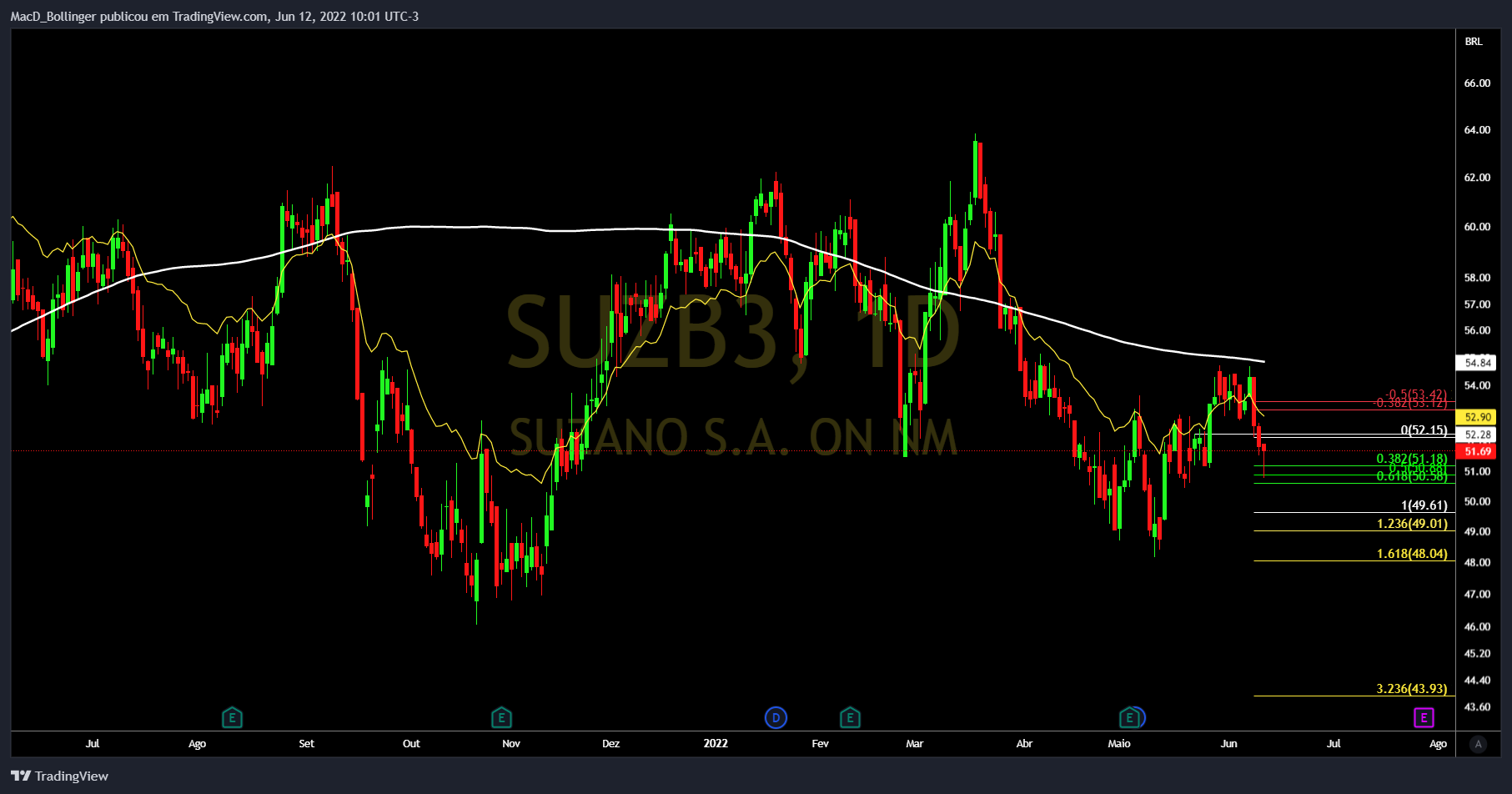Select the Fibonacci level -0.5(53.42) label

(1416, 394)
